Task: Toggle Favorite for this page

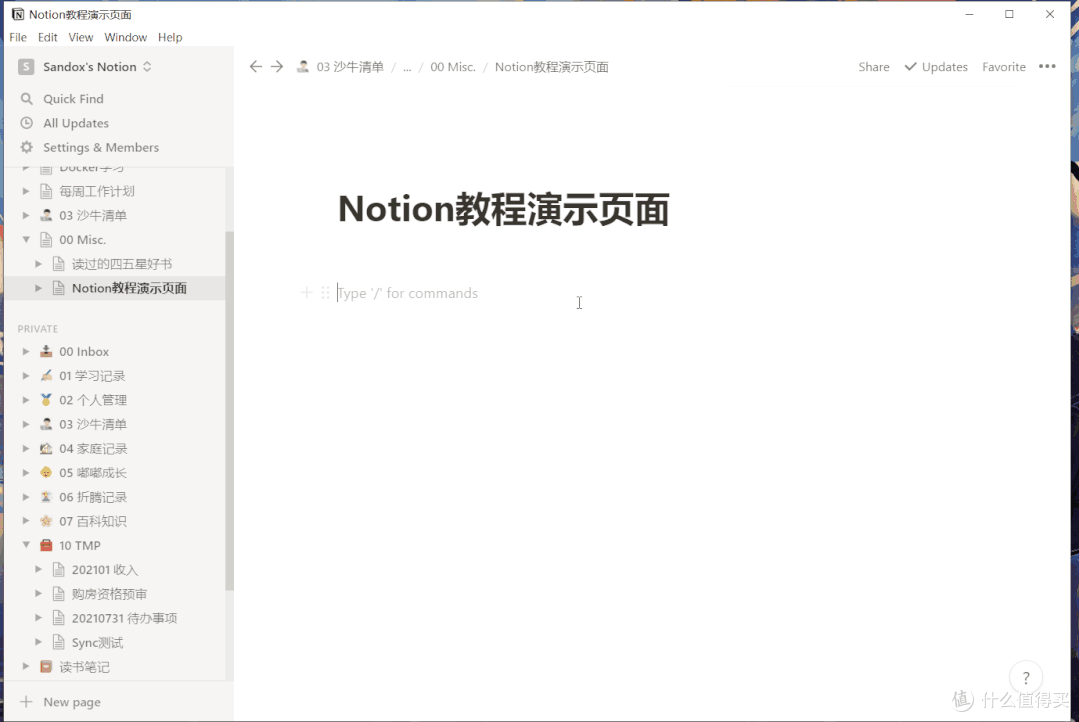Action: (x=1003, y=66)
